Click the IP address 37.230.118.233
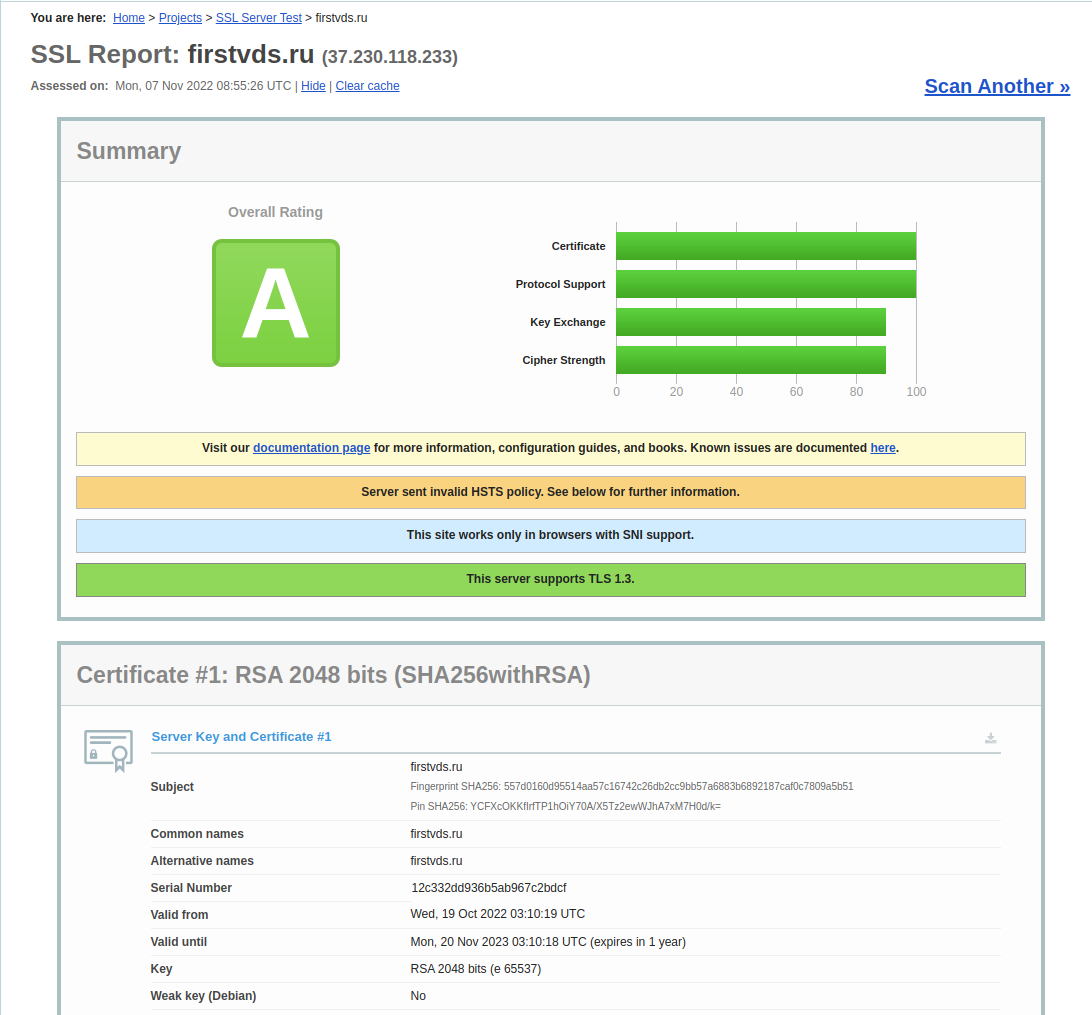The width and height of the screenshot is (1092, 1015). (390, 57)
